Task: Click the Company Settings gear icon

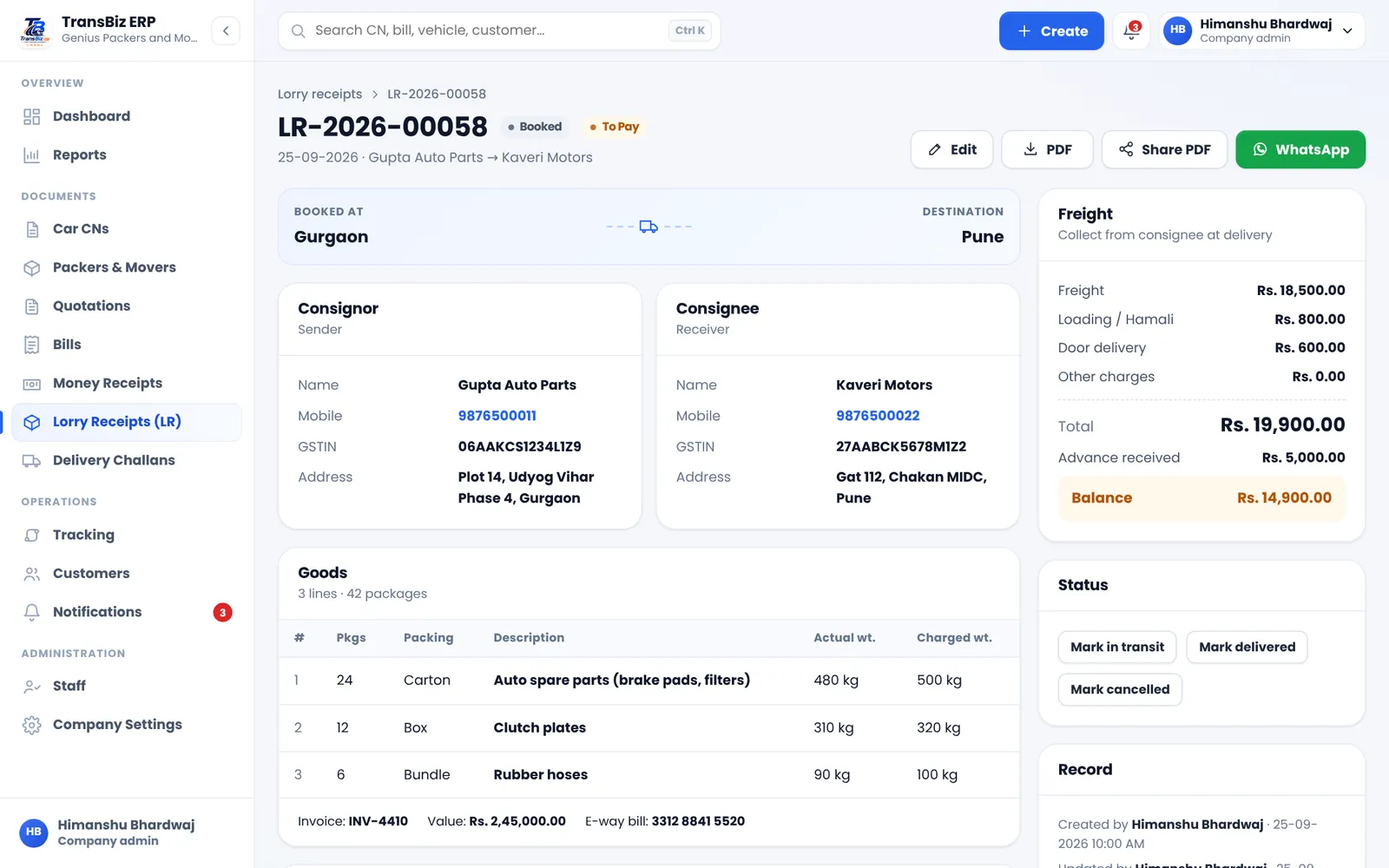Action: pyautogui.click(x=32, y=725)
